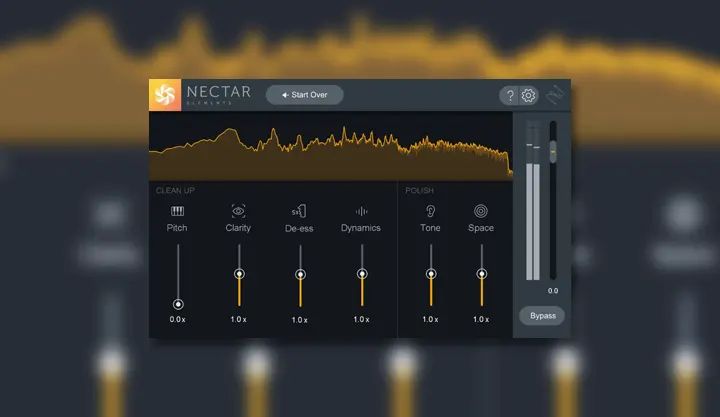Click the Space label
This screenshot has height=417, width=720.
click(481, 228)
